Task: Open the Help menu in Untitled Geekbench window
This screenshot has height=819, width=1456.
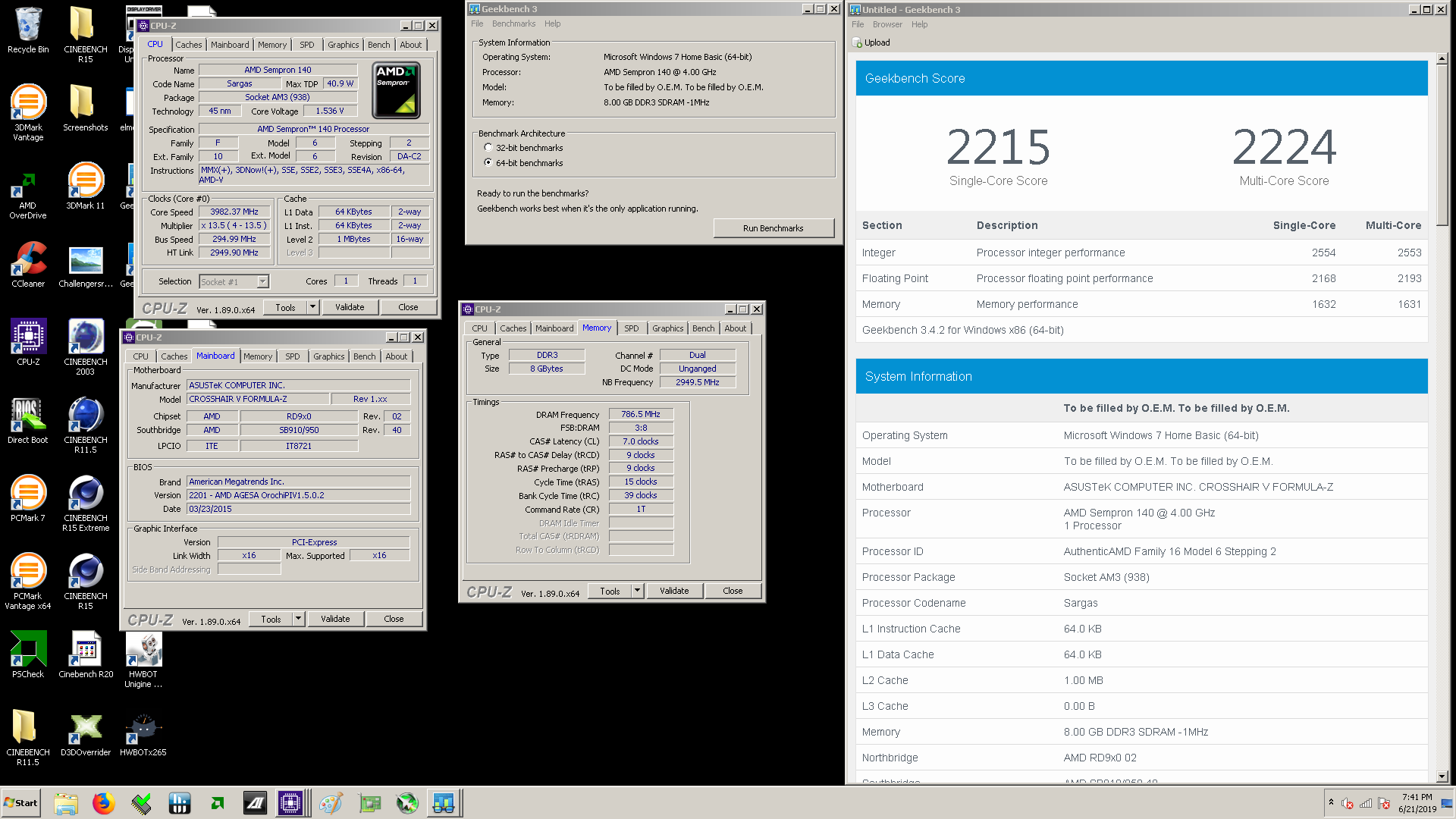Action: (x=919, y=24)
